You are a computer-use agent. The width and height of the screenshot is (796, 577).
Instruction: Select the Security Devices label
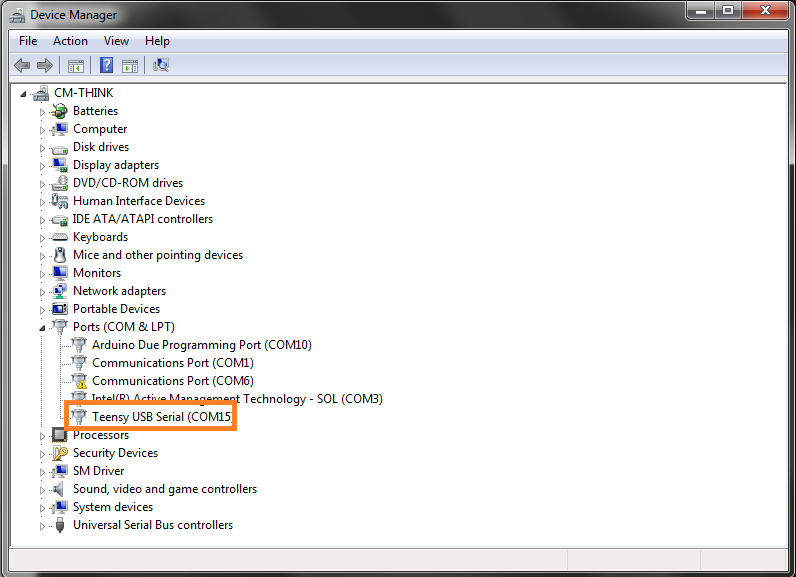115,453
